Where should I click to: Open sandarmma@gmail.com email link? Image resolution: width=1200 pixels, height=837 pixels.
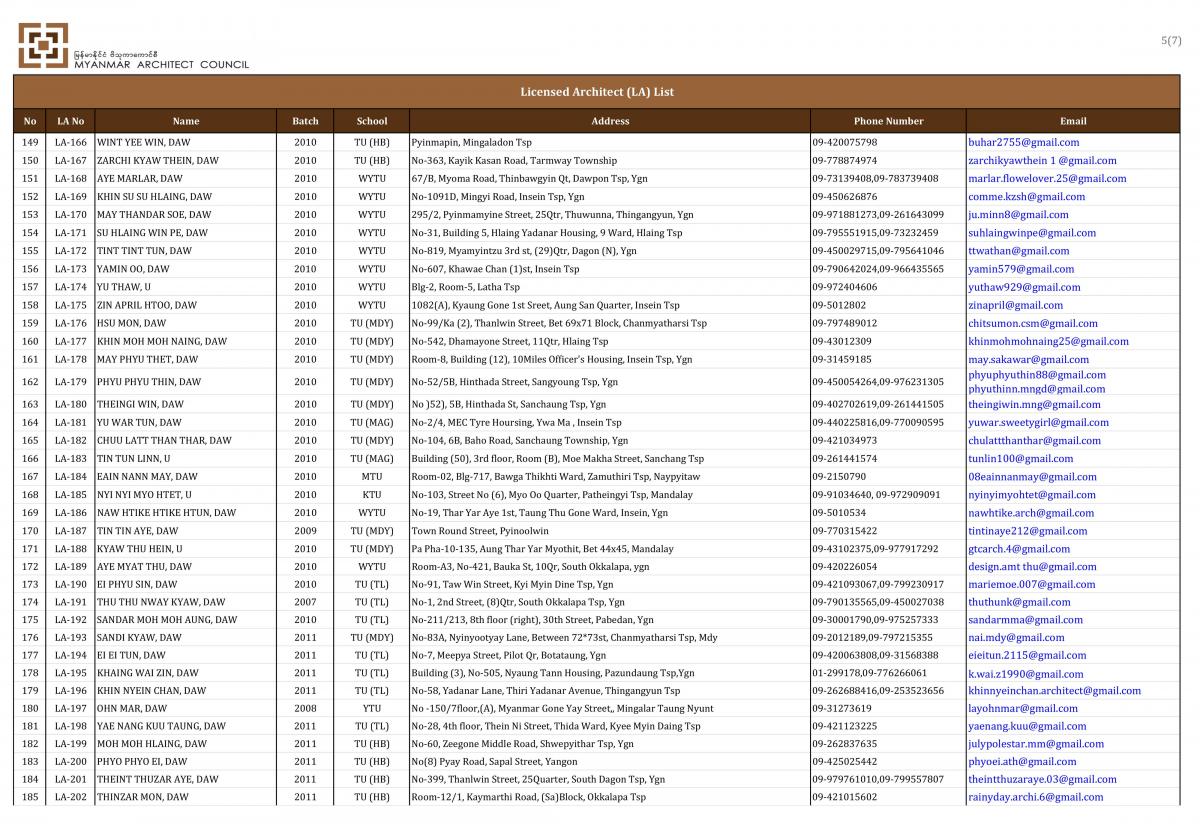tap(1025, 620)
